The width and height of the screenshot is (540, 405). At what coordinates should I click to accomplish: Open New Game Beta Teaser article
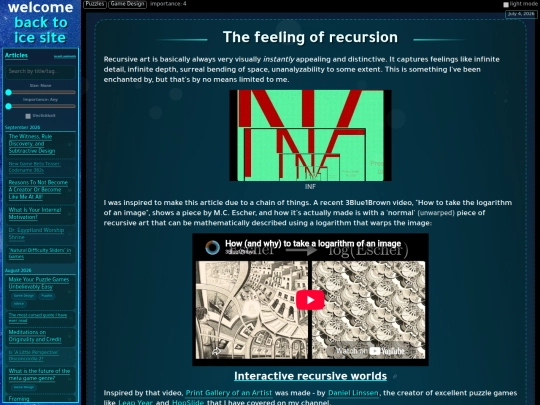pos(34,167)
